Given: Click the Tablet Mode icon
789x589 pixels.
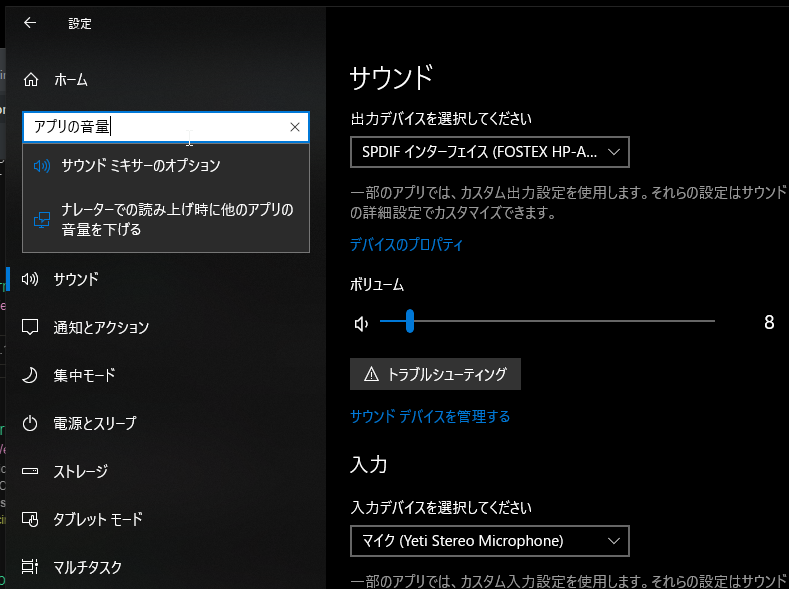Looking at the screenshot, I should [x=31, y=519].
